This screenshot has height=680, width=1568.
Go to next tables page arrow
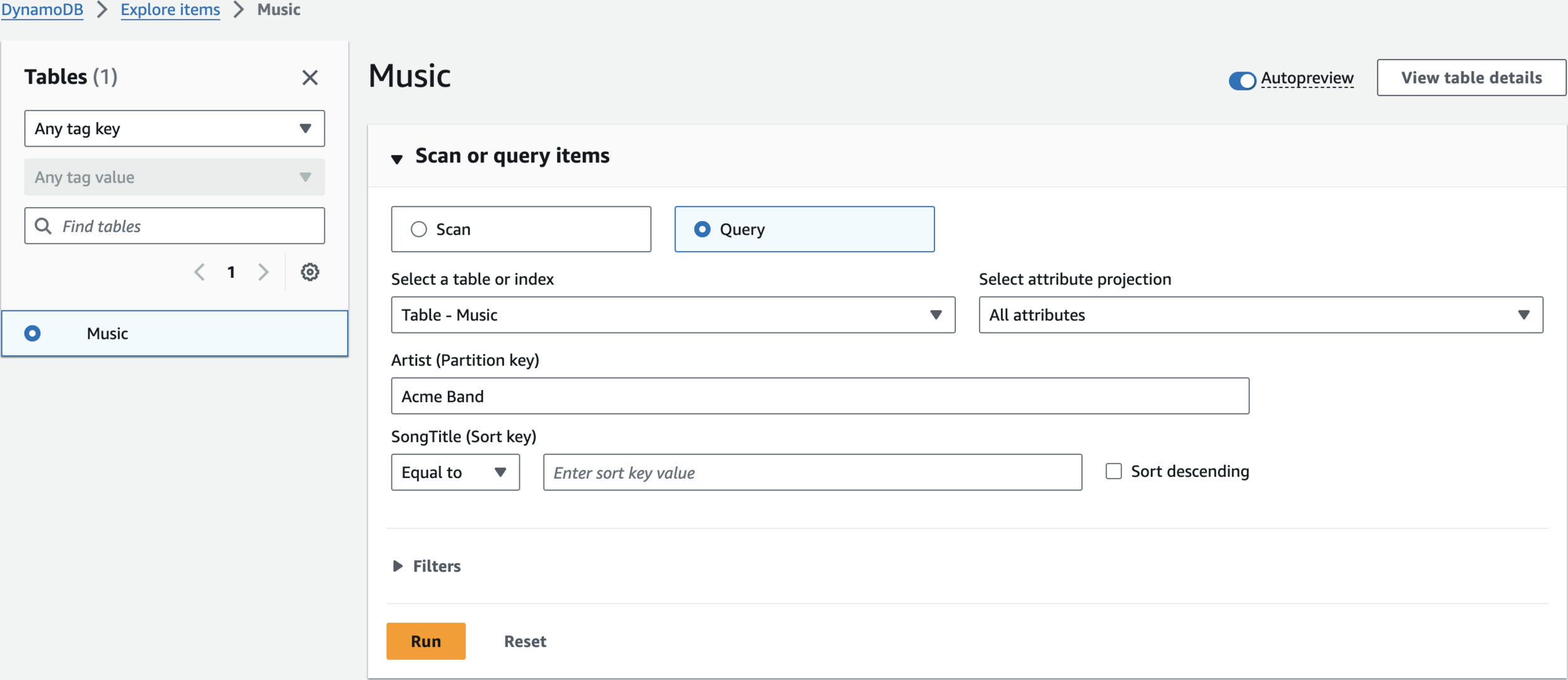point(263,272)
